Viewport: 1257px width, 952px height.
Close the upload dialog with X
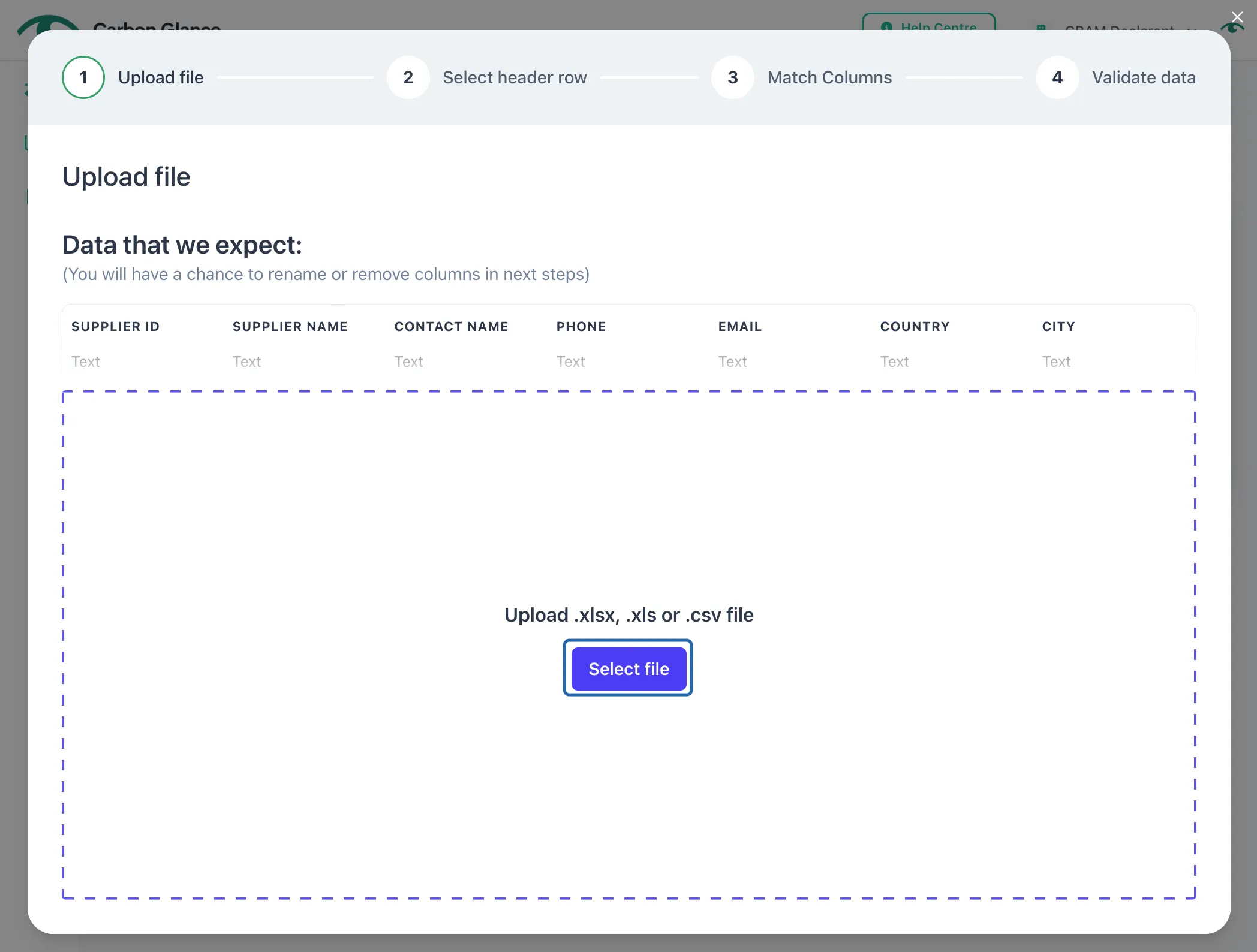(x=1237, y=17)
